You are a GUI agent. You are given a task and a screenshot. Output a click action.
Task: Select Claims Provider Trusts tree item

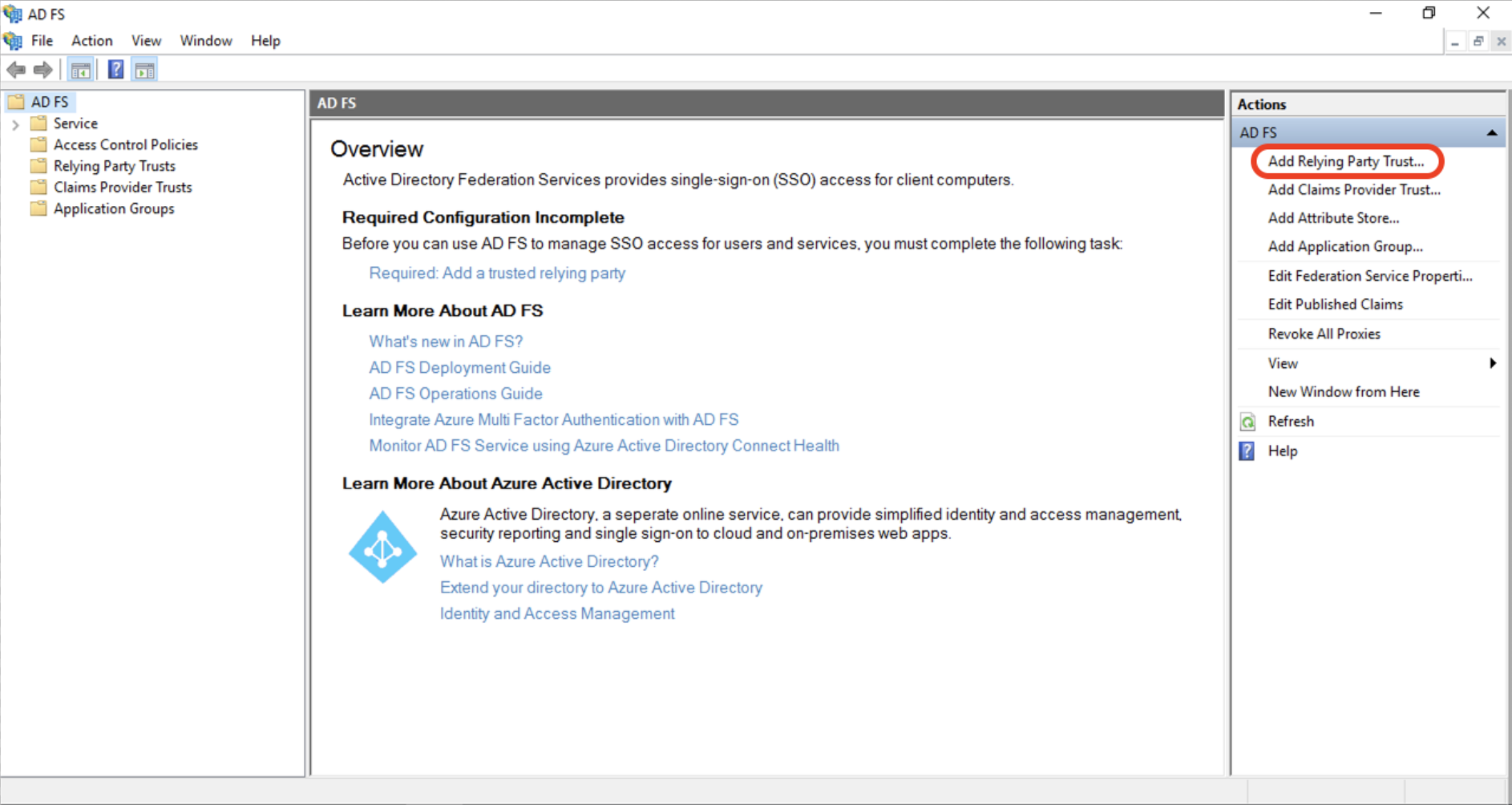123,187
